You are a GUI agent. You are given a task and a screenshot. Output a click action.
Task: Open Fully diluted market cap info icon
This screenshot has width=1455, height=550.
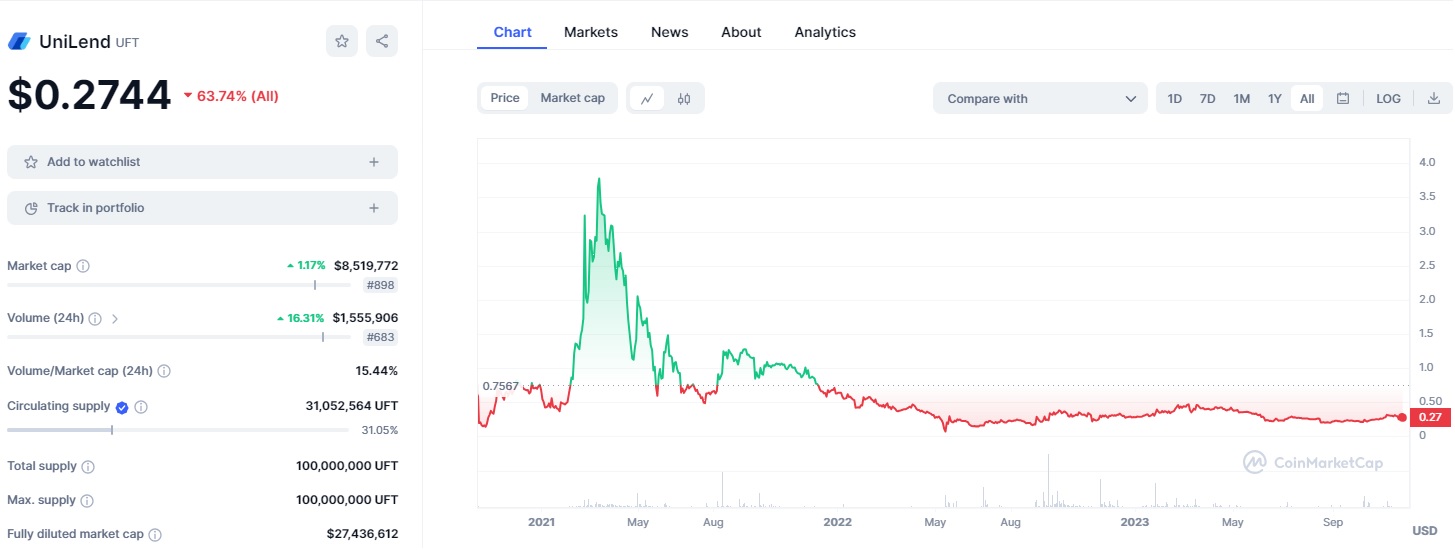pos(155,535)
